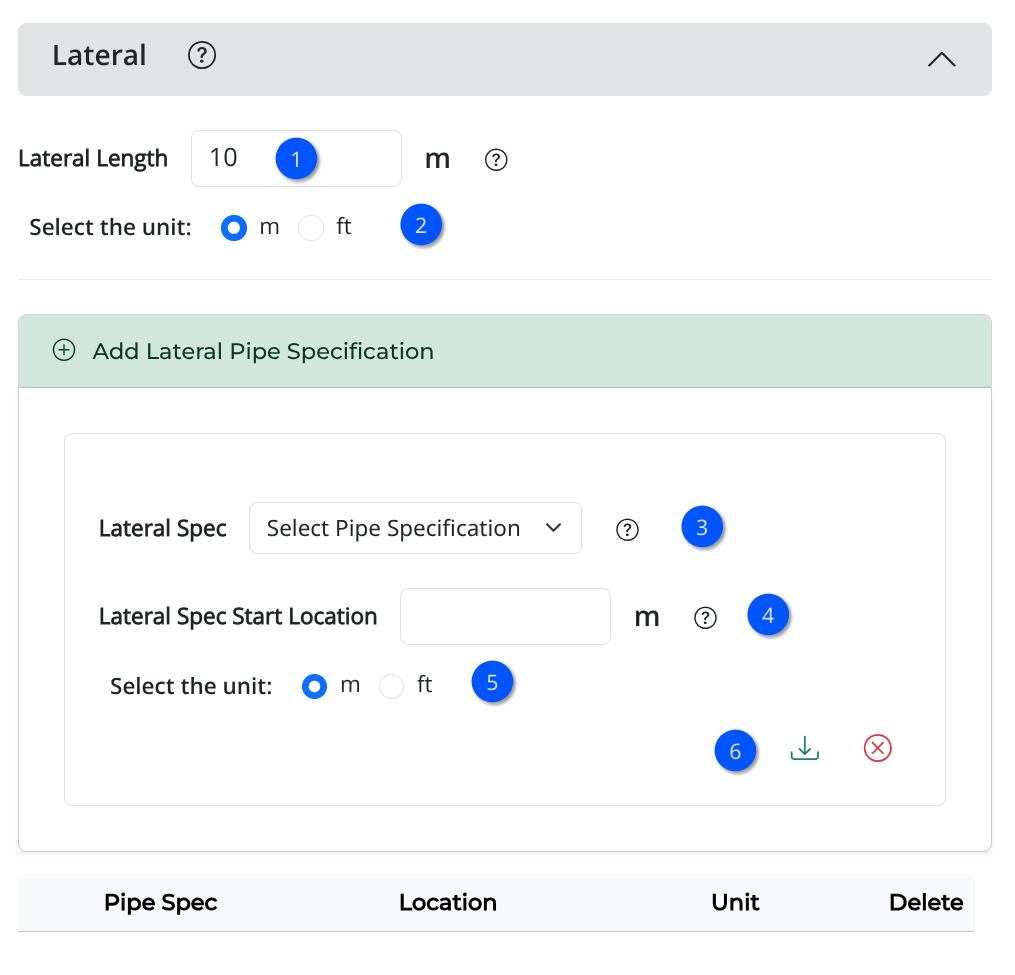
Task: Click the Delete column header
Action: pyautogui.click(x=926, y=902)
